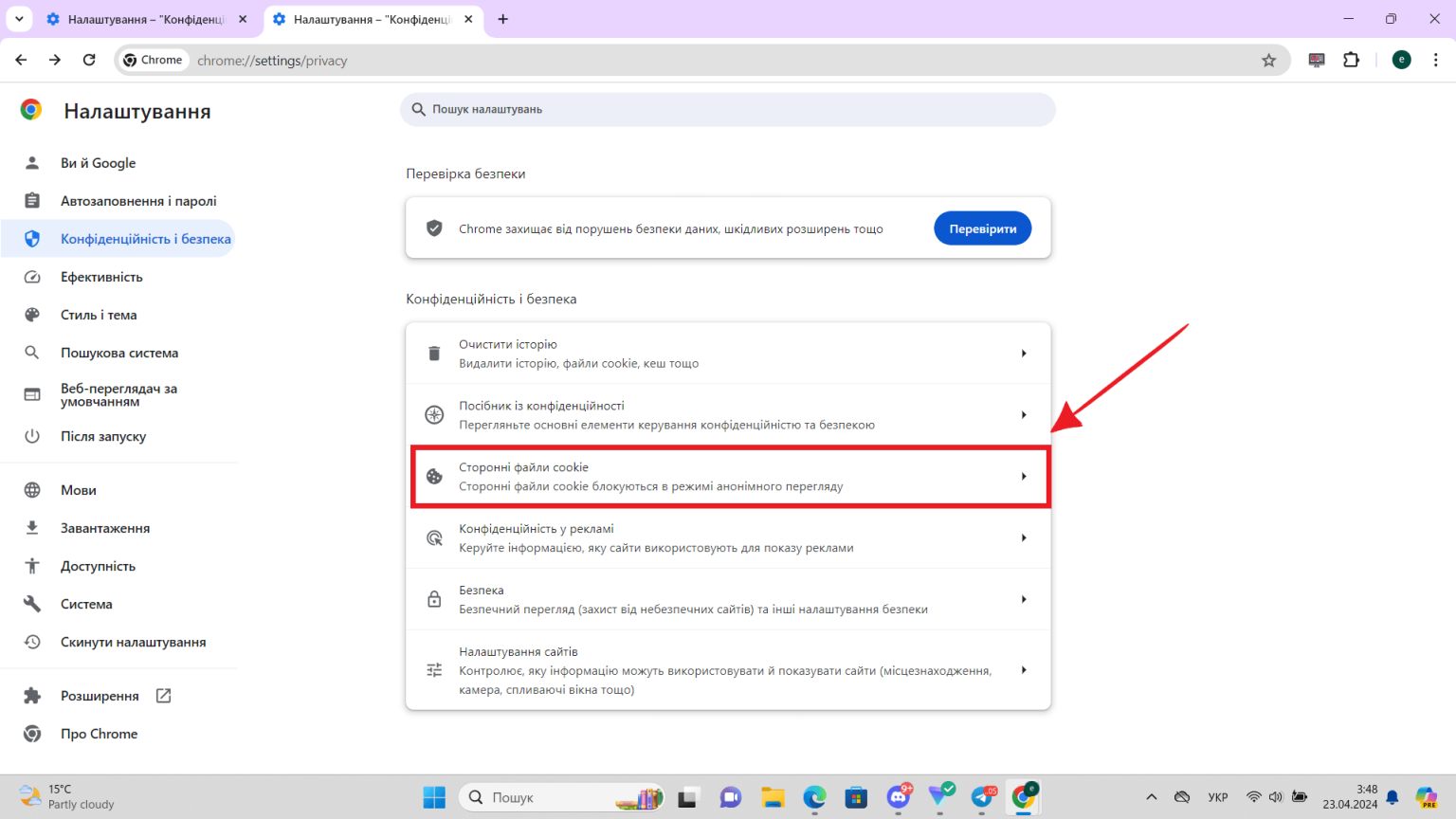Click the Windows Start button

[433, 797]
